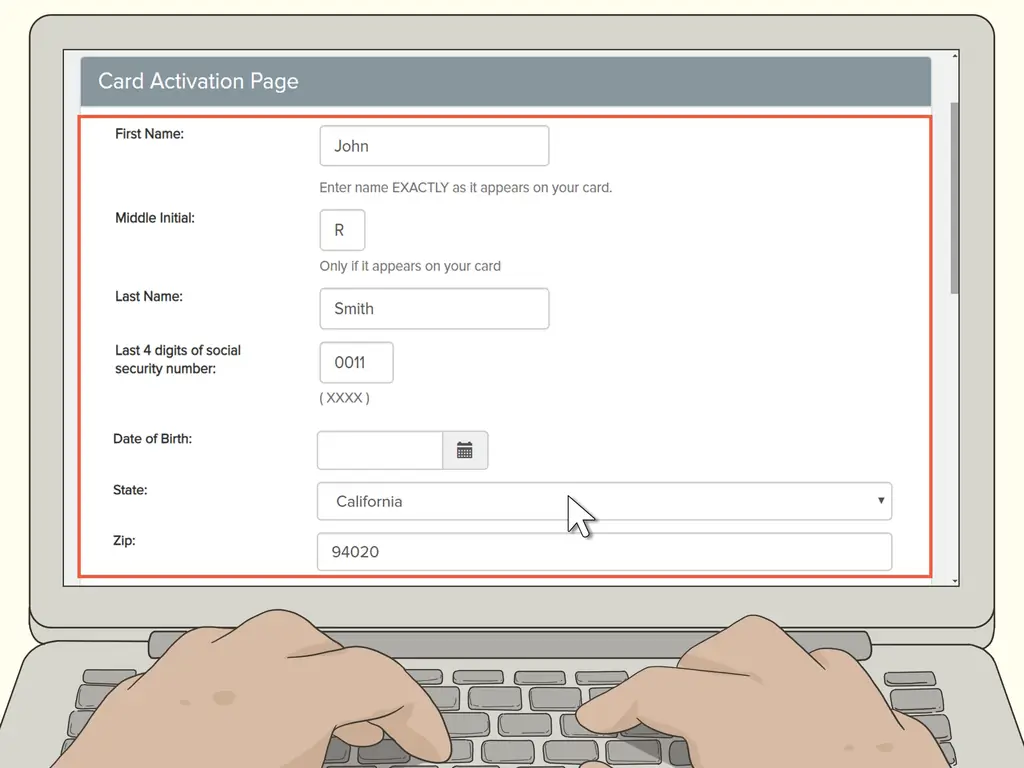Click the Middle Initial label
Viewport: 1024px width, 768px height.
pyautogui.click(x=155, y=218)
